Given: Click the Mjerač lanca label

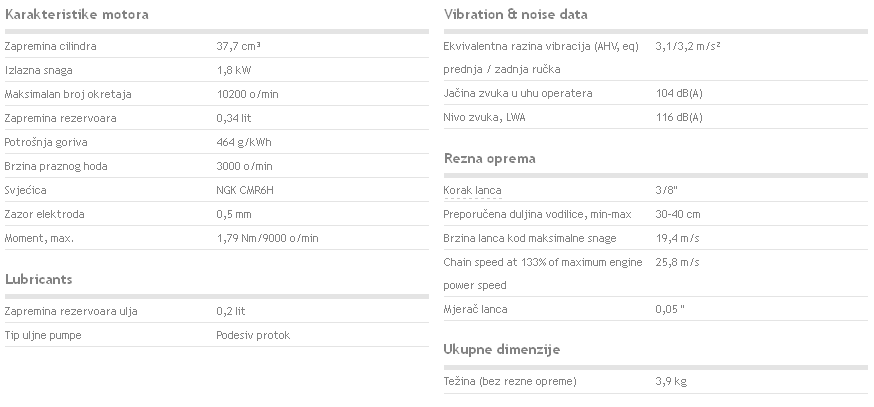Looking at the screenshot, I should [x=475, y=309].
